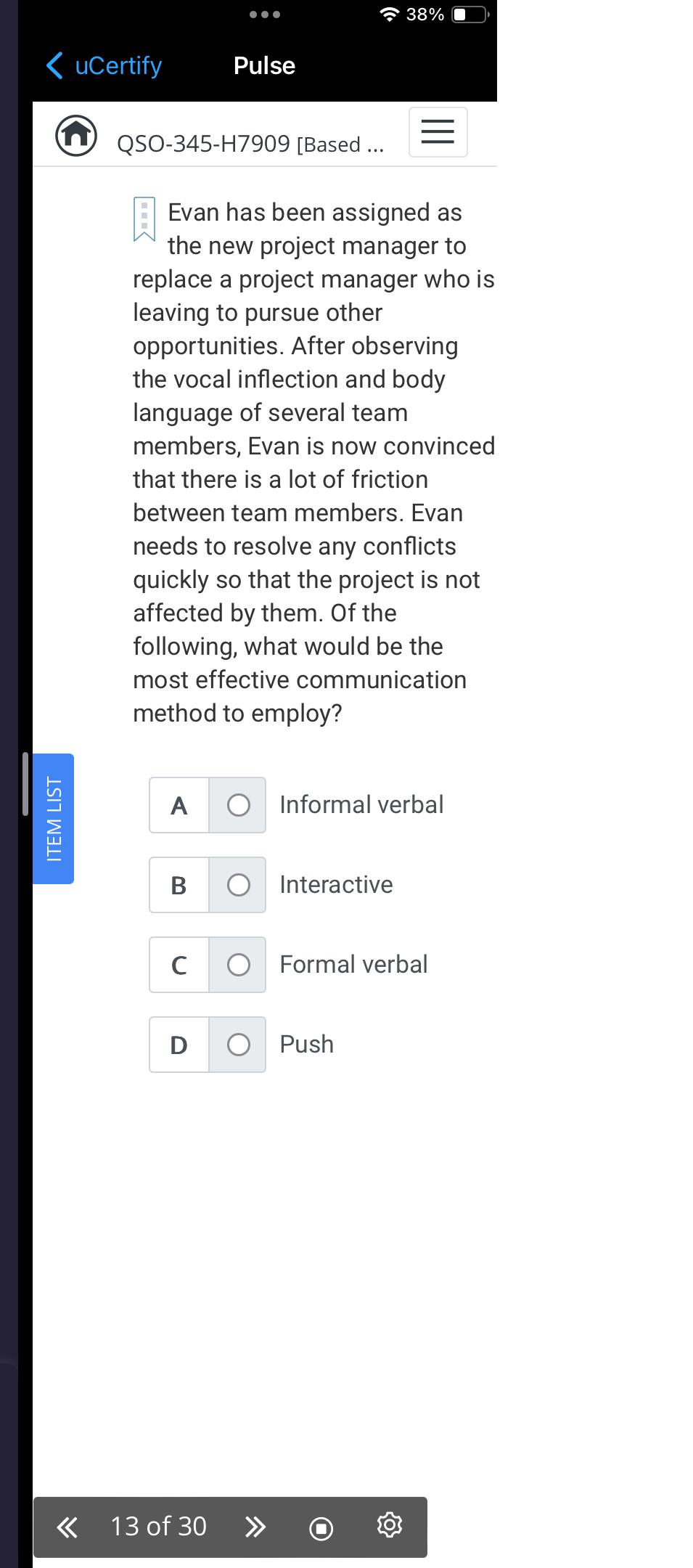
Task: Tap the Pulse title in the top bar
Action: [264, 65]
